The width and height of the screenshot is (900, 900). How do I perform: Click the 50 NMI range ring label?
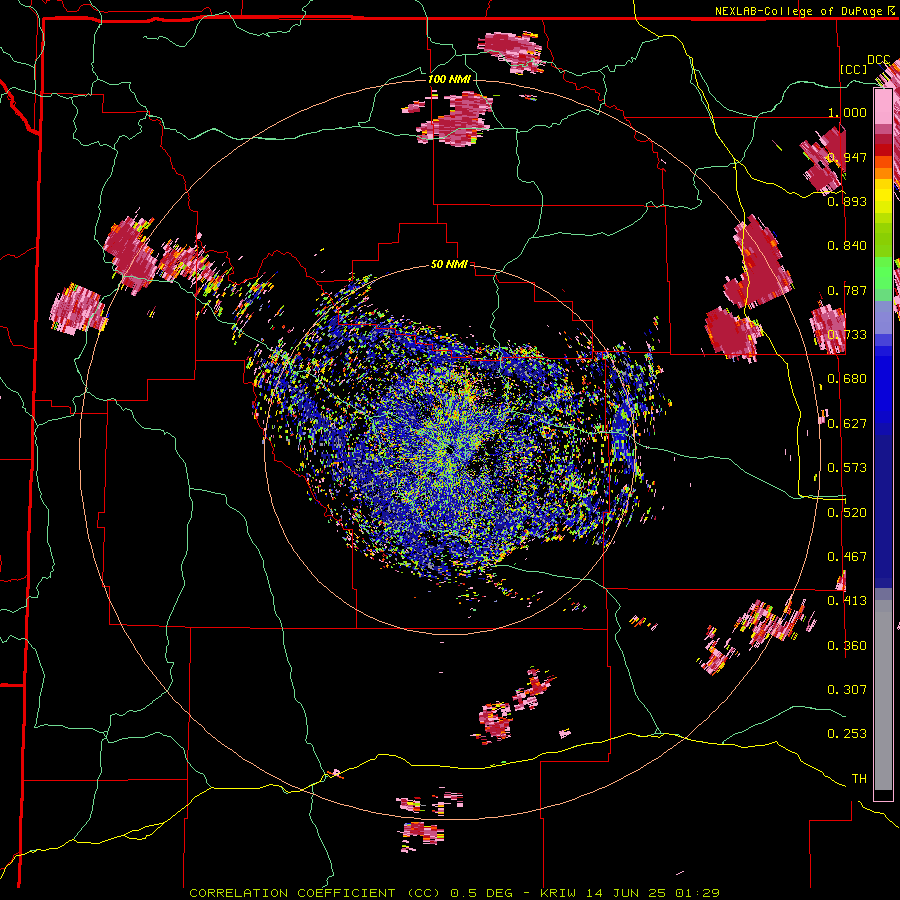[449, 264]
